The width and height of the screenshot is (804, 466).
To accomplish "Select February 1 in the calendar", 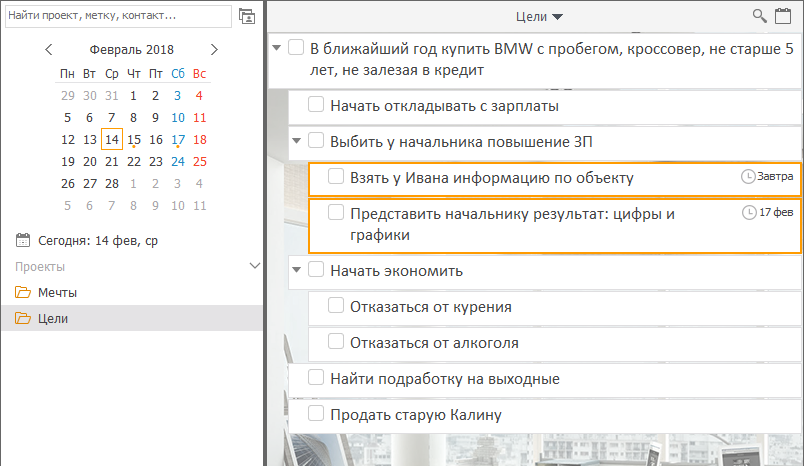I will (133, 95).
